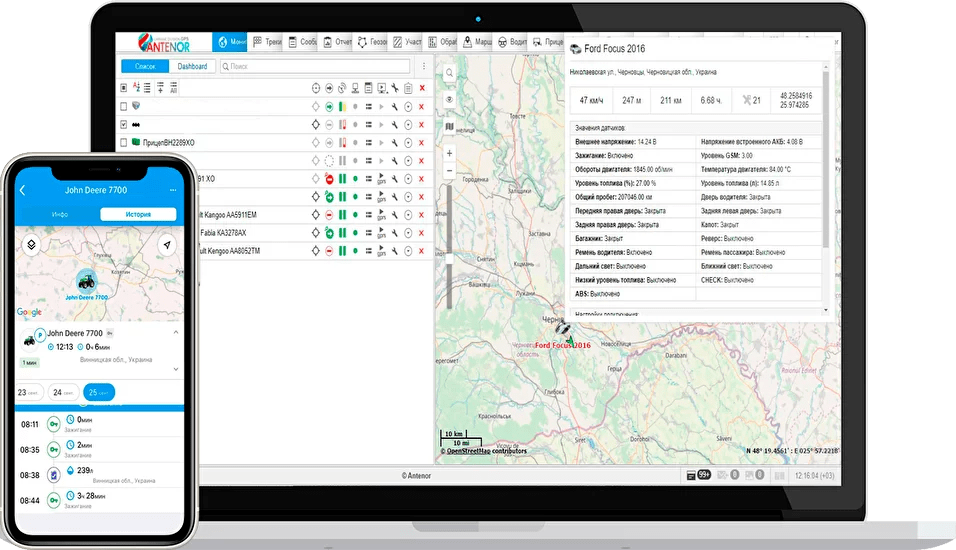Open the Мониторинг tab with globe icon

[x=230, y=41]
